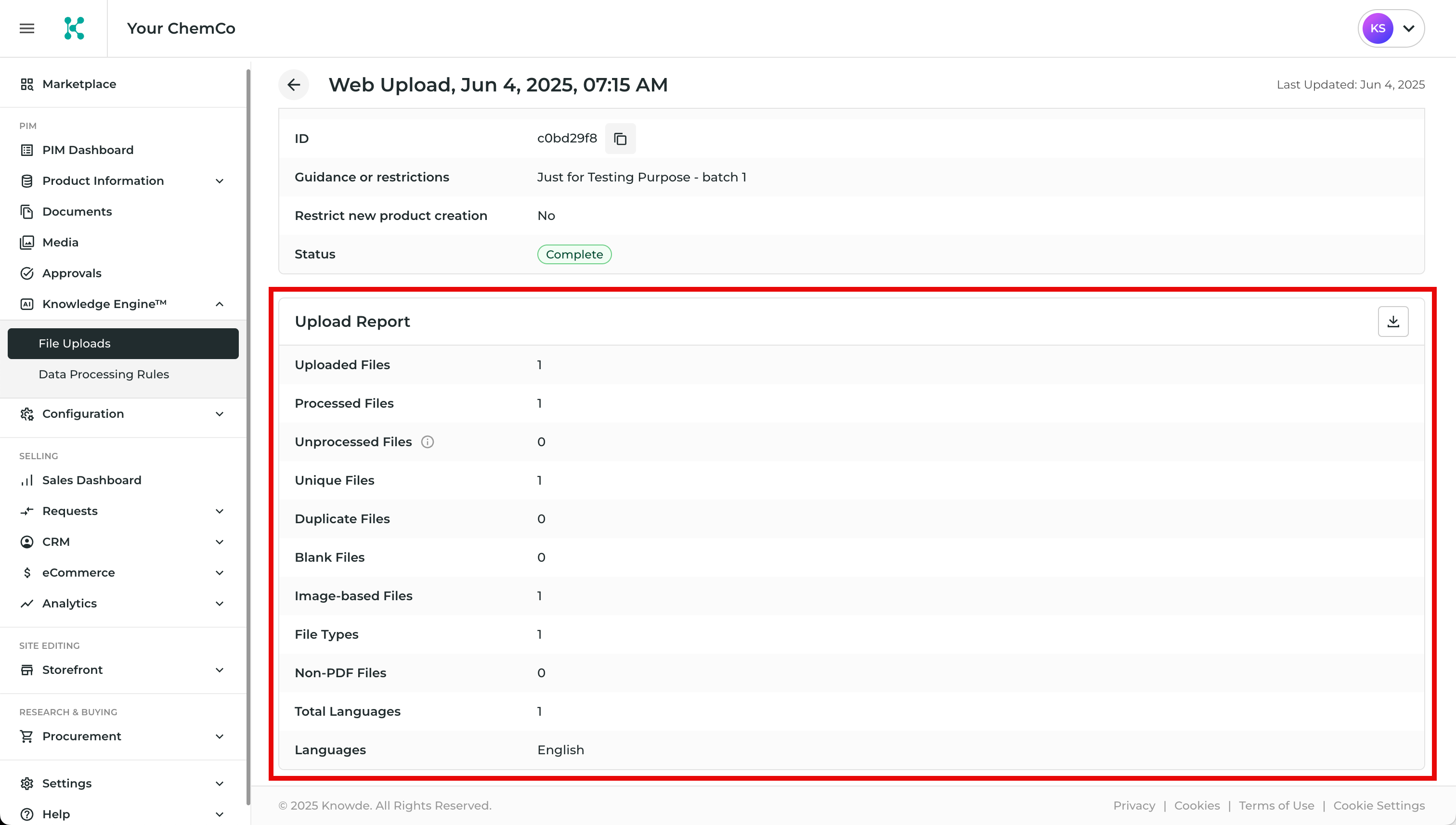Go to Sales Dashboard
The height and width of the screenshot is (825, 1456).
123,480
